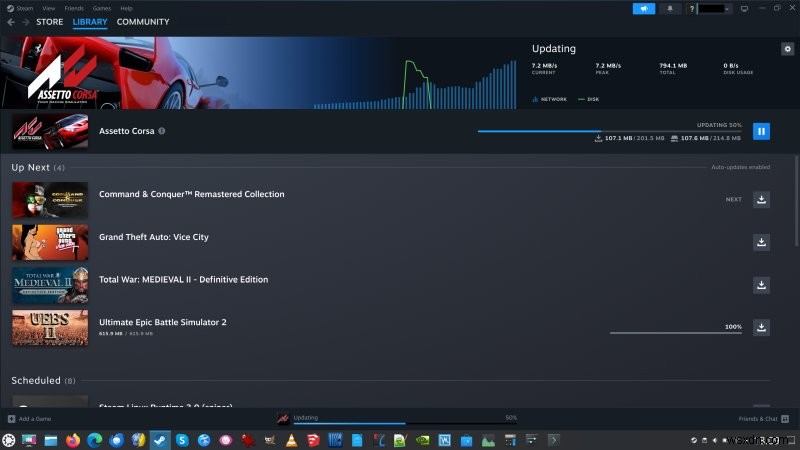Click the Auto-updates enabled label
Screen dimensions: 800x450
pyautogui.click(x=740, y=167)
